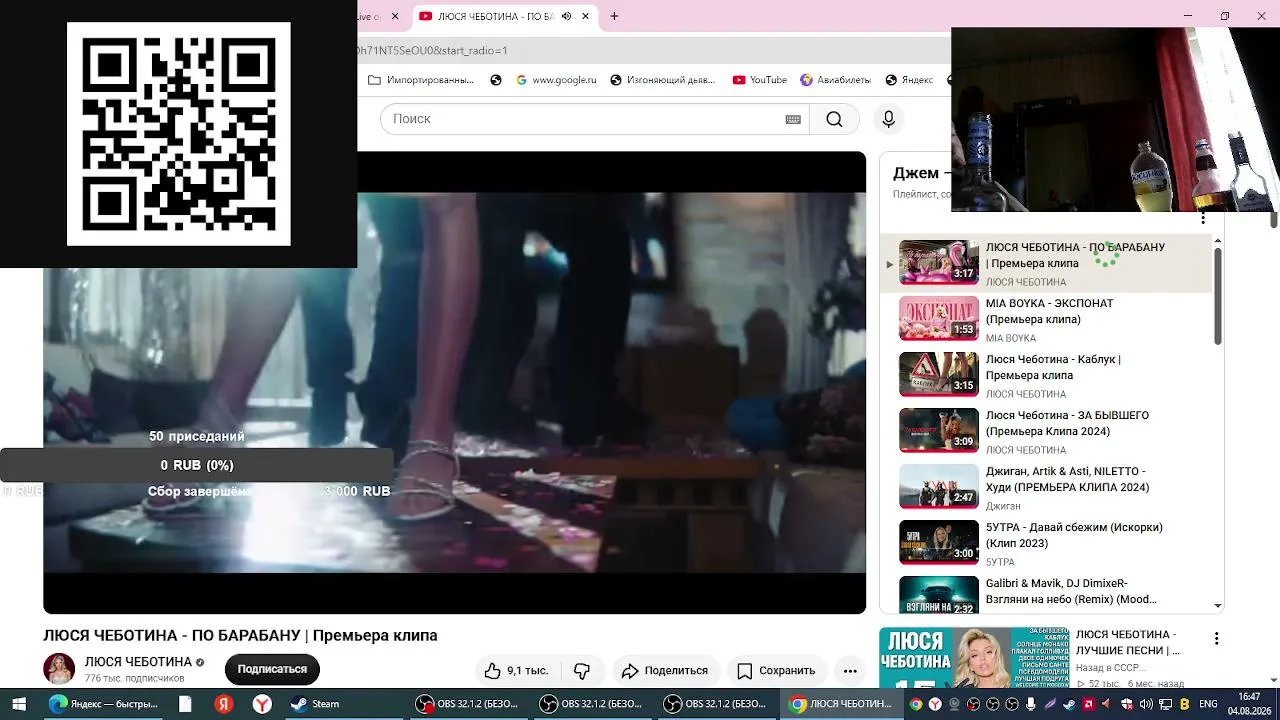Click the yellow B tray icon
Image resolution: width=1280 pixels, height=720 pixels.
(x=1185, y=704)
